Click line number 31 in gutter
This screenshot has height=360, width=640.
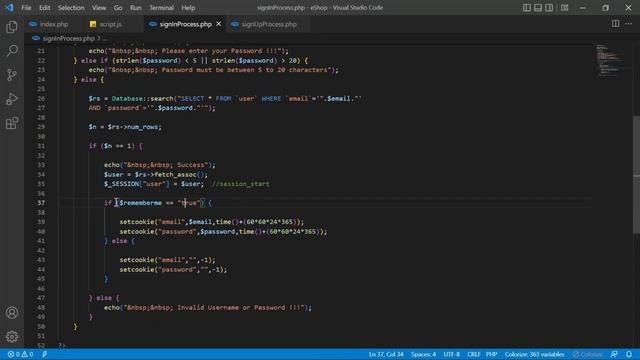(x=41, y=146)
